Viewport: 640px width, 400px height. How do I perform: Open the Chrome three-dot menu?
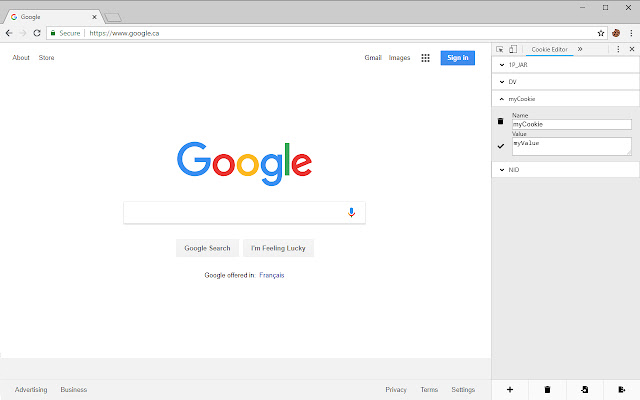pyautogui.click(x=631, y=33)
